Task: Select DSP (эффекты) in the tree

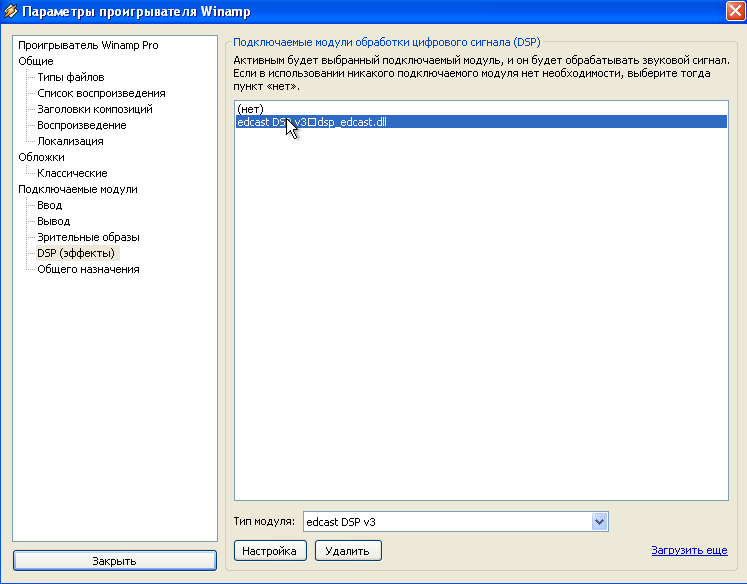Action: pos(76,253)
